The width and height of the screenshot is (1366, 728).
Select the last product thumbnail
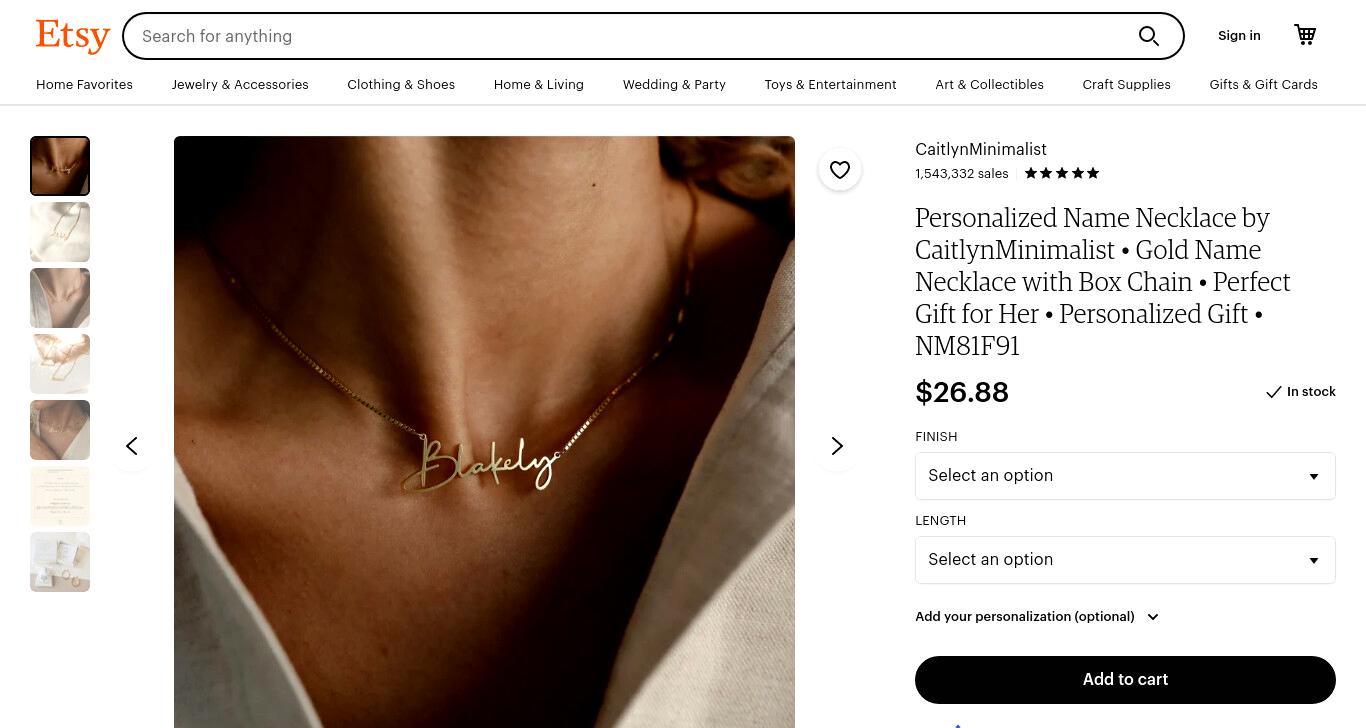click(x=60, y=562)
